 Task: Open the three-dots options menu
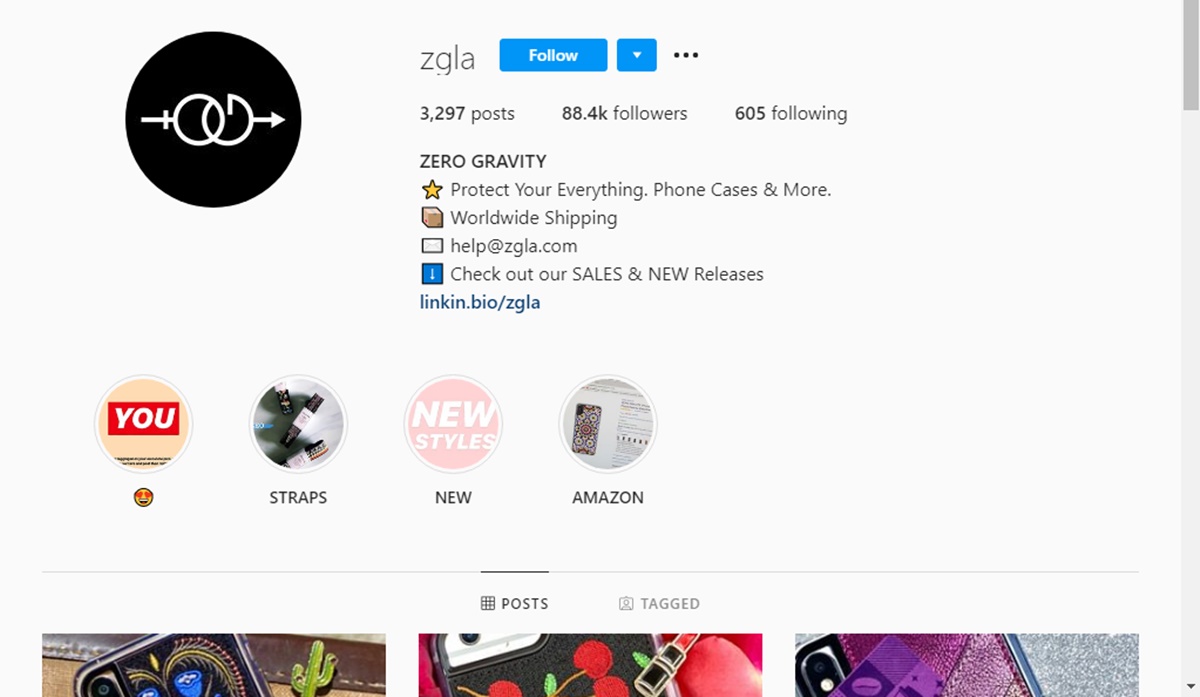[686, 55]
